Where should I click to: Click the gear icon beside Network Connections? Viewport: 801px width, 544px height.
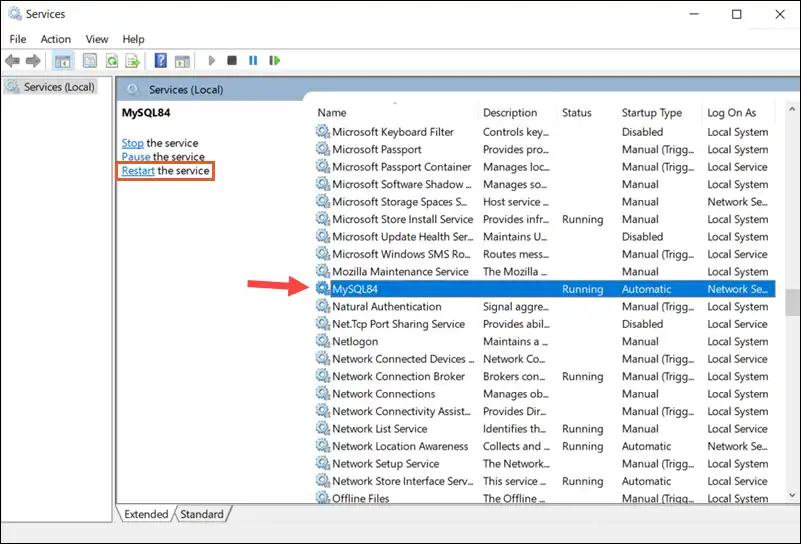tap(322, 393)
